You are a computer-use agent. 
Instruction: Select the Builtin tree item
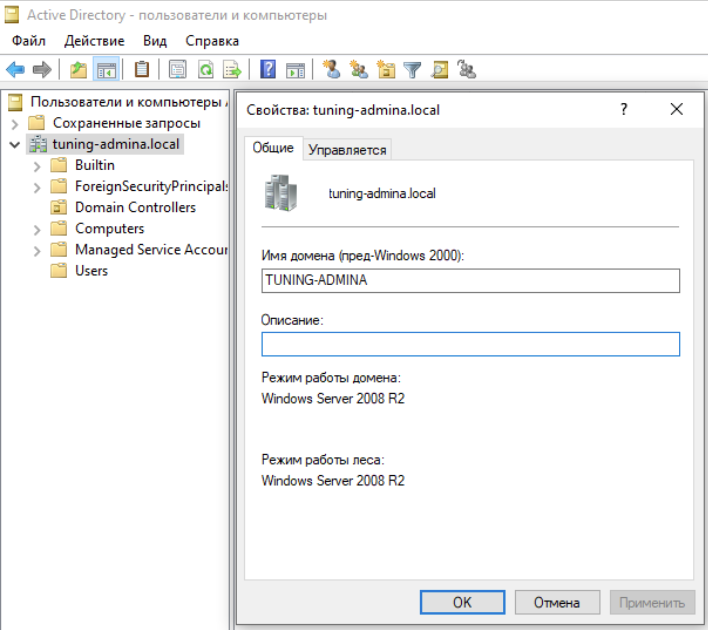(95, 165)
